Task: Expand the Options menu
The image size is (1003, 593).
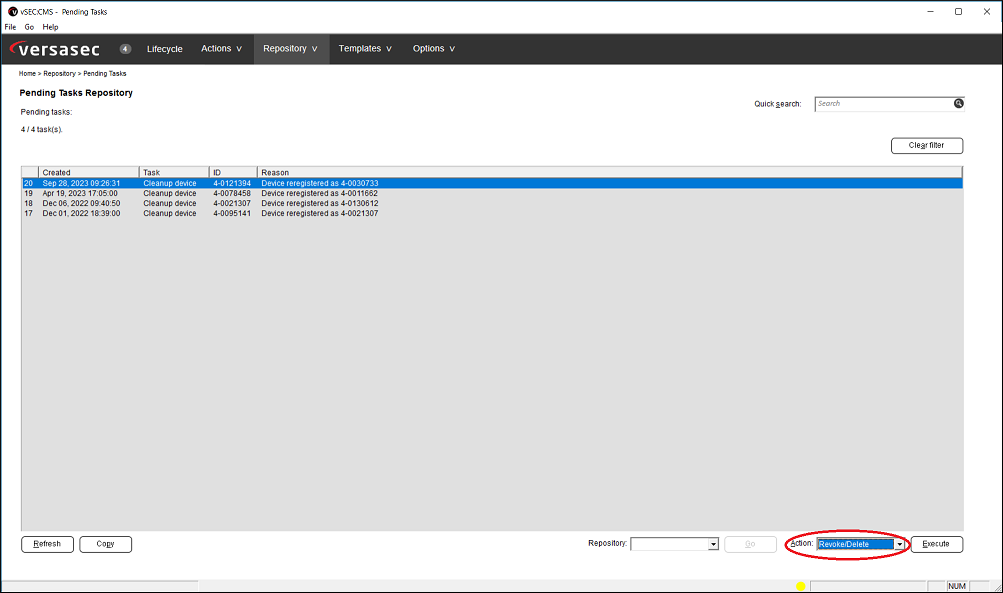Action: pyautogui.click(x=434, y=49)
